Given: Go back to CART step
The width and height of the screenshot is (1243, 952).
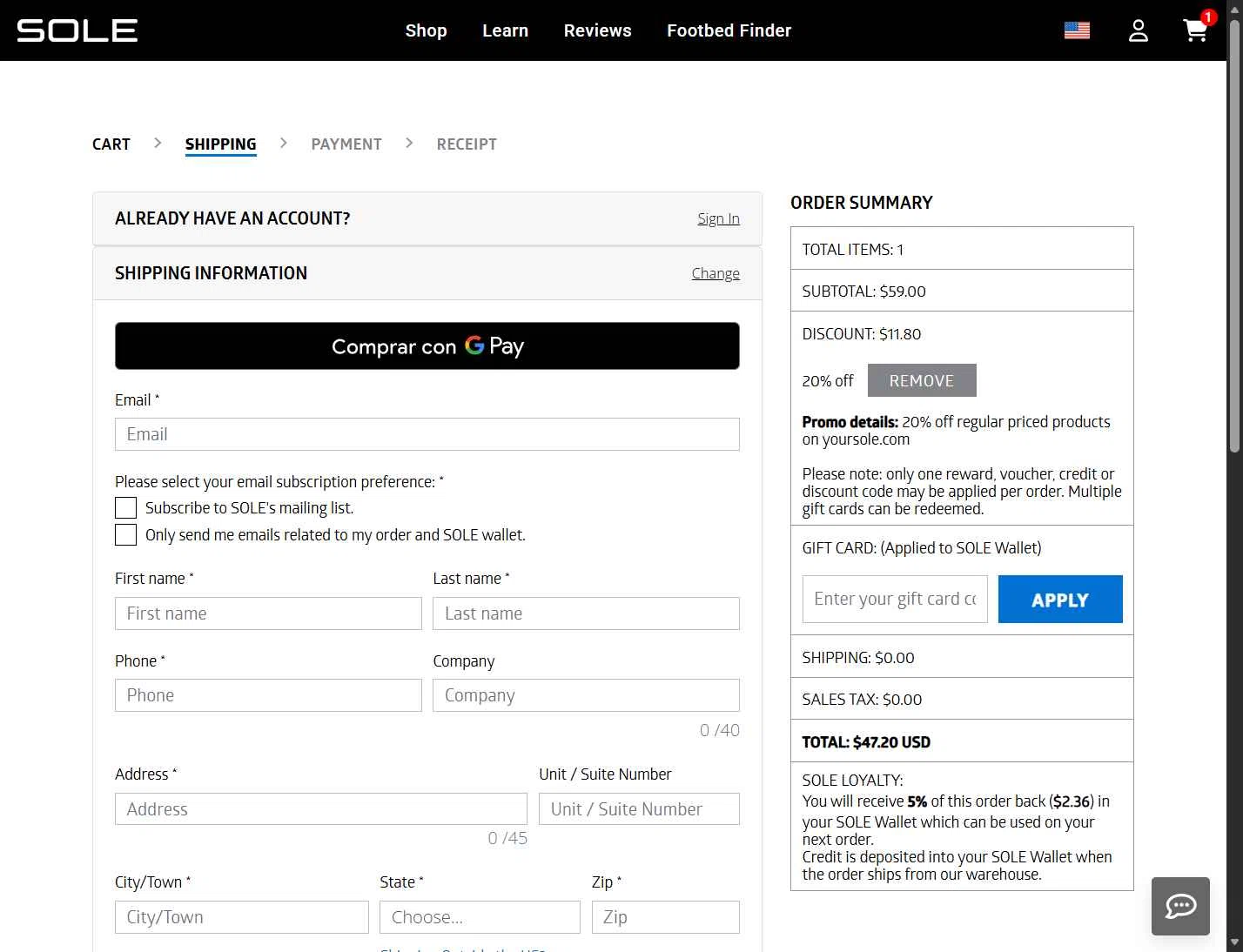Looking at the screenshot, I should point(111,144).
